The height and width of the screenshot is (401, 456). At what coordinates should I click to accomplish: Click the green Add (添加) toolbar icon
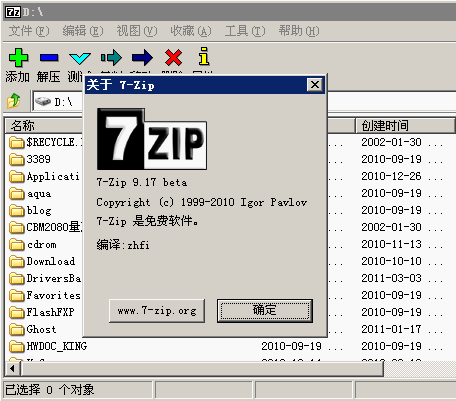tap(18, 57)
